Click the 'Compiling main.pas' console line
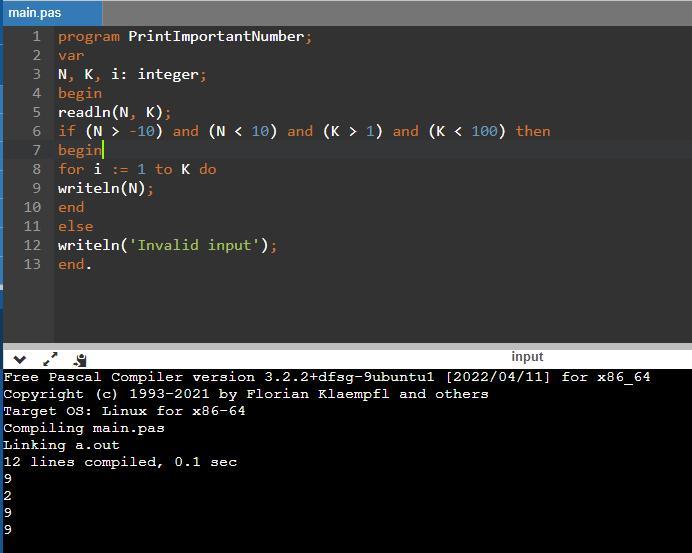 [x=84, y=428]
